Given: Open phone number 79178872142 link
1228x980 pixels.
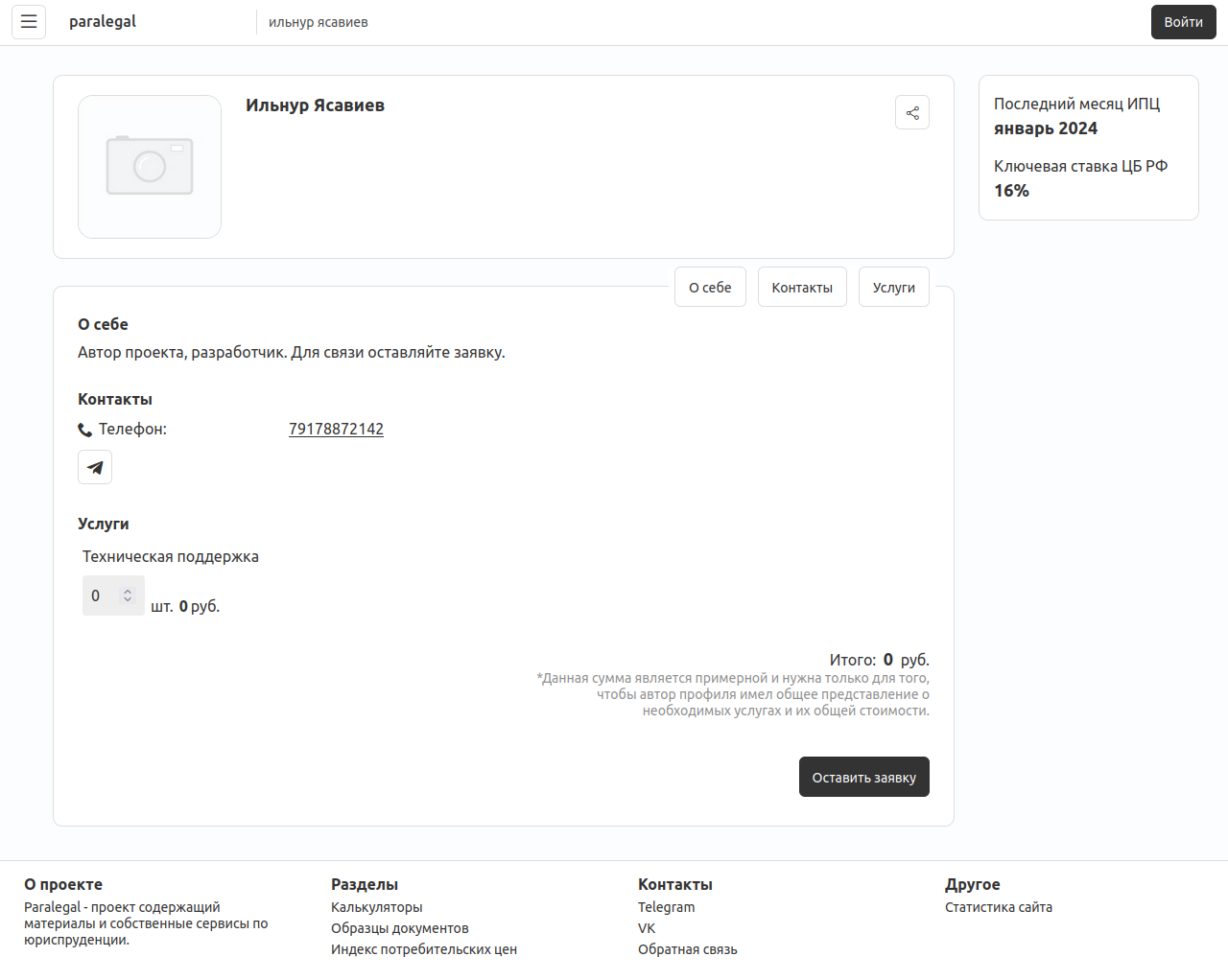Looking at the screenshot, I should 336,429.
